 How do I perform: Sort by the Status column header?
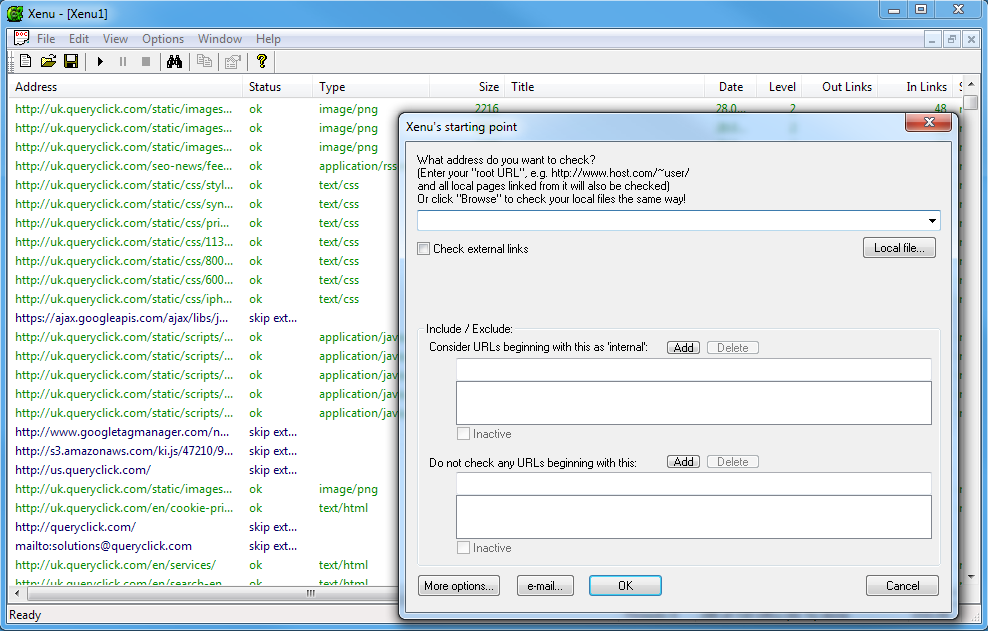point(277,87)
